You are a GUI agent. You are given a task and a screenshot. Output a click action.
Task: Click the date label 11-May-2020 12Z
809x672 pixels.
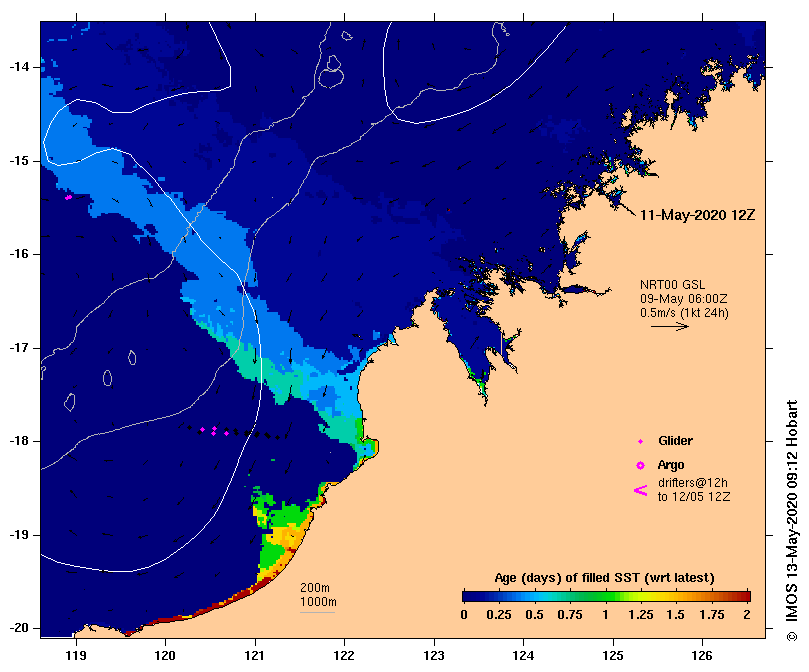698,215
